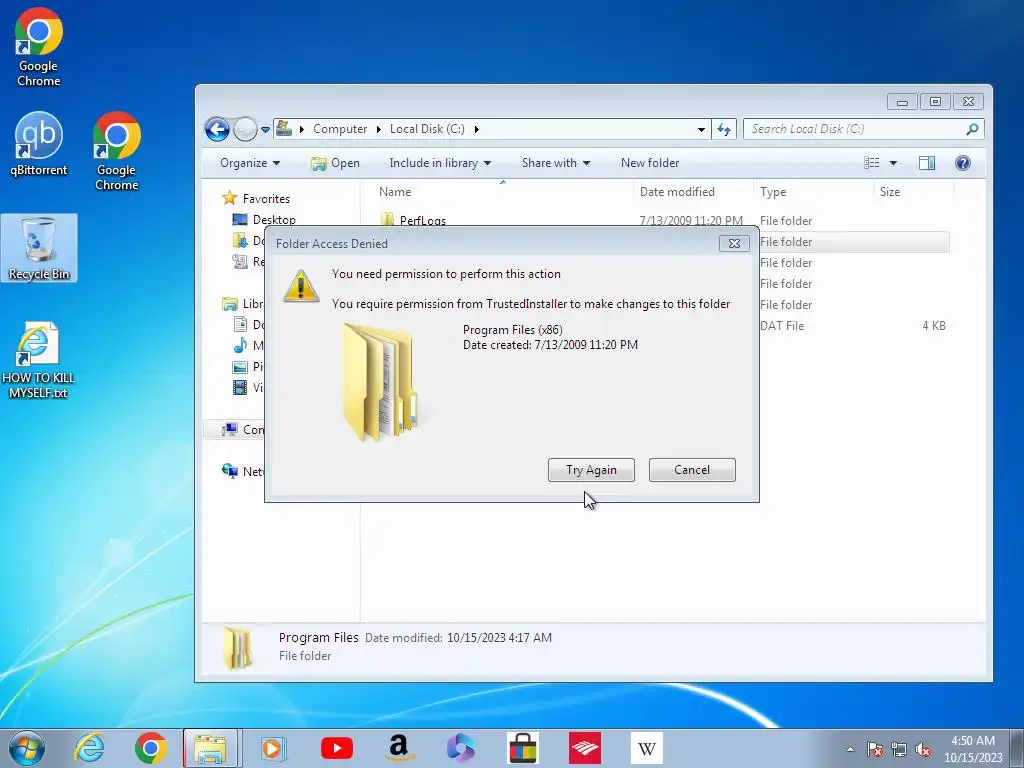
Task: Launch Internet Explorer from the taskbar
Action: pyautogui.click(x=89, y=748)
